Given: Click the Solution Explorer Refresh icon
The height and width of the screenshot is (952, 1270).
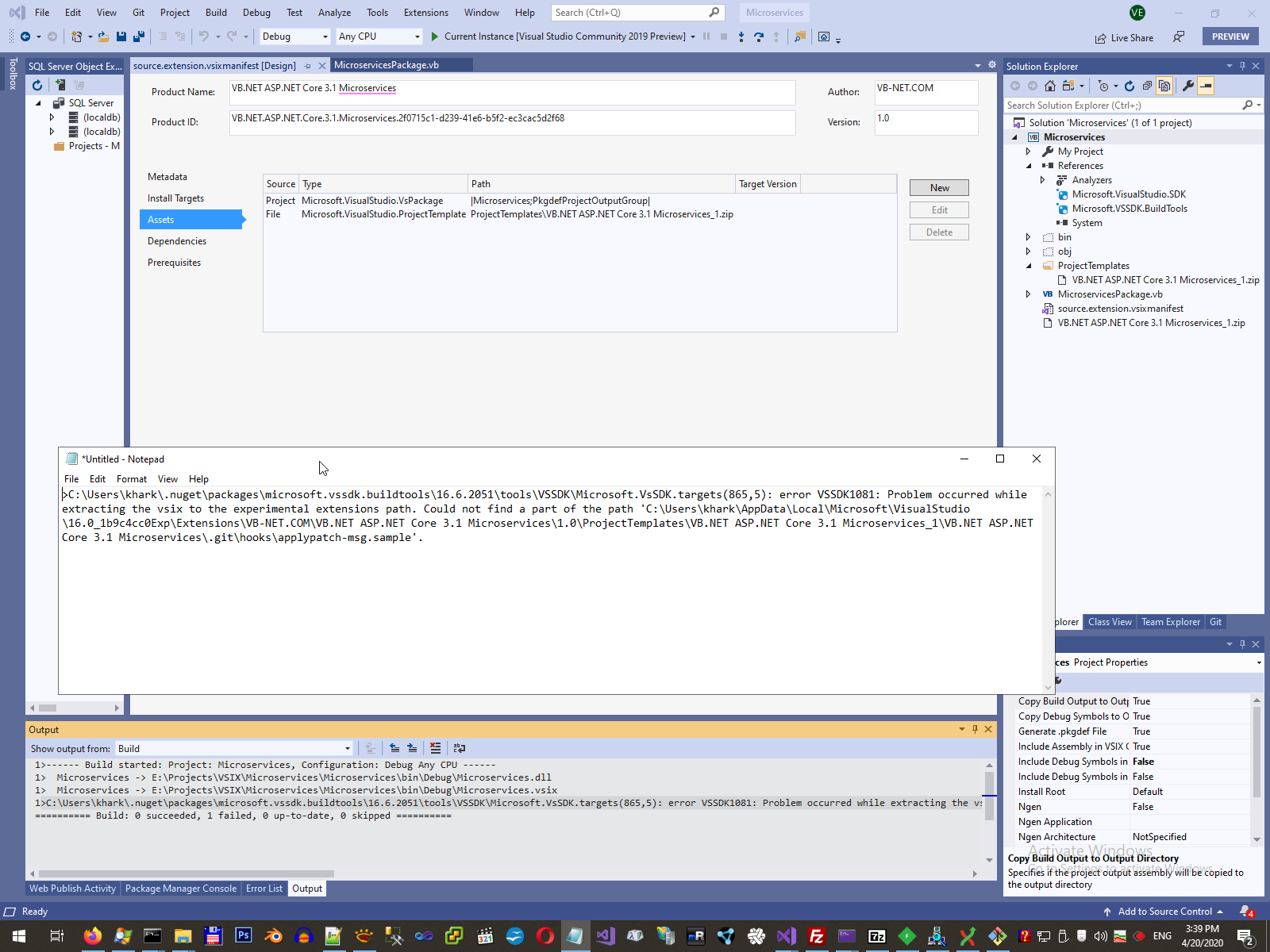Looking at the screenshot, I should 1130,86.
